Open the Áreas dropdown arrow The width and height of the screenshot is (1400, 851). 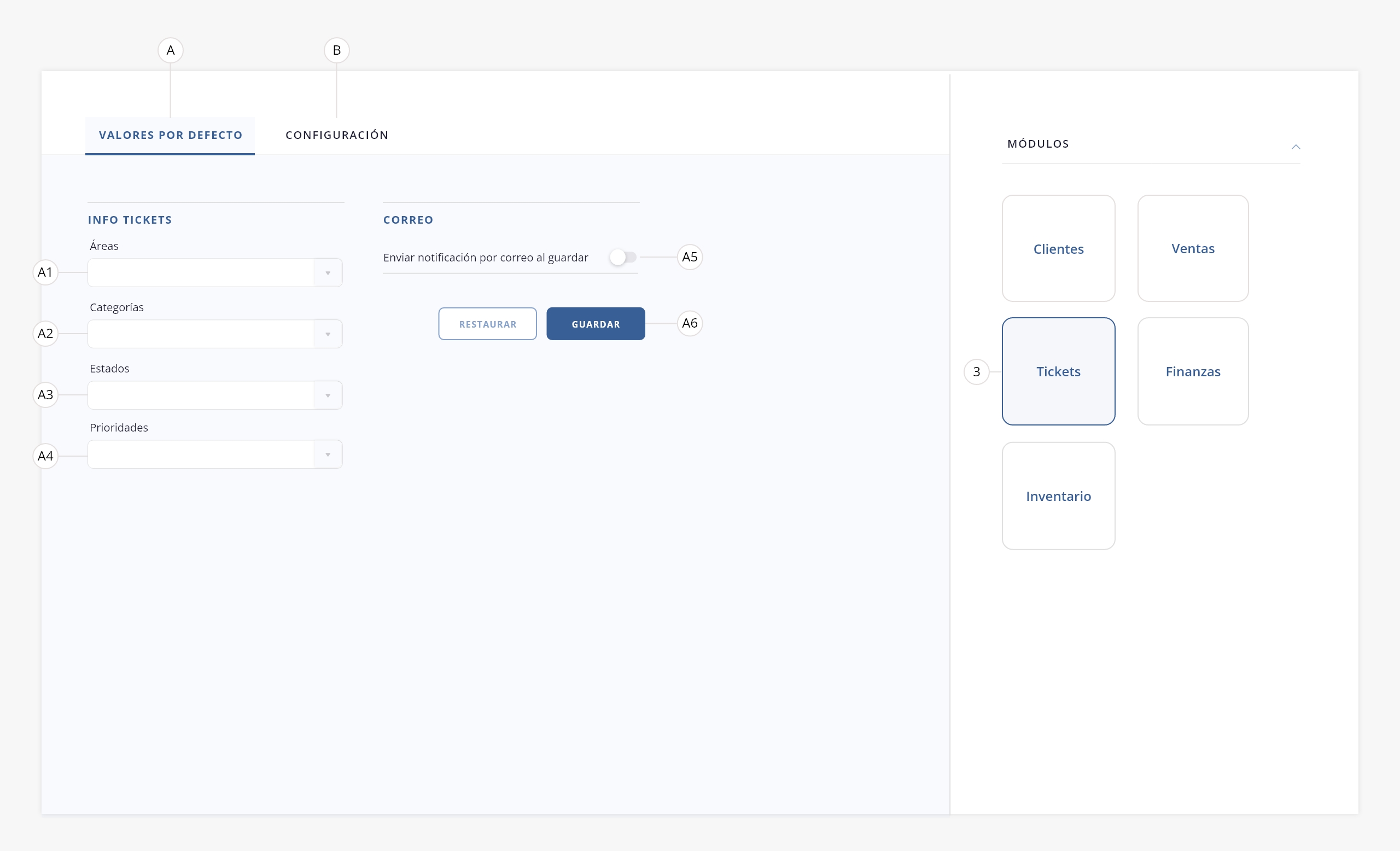(328, 273)
